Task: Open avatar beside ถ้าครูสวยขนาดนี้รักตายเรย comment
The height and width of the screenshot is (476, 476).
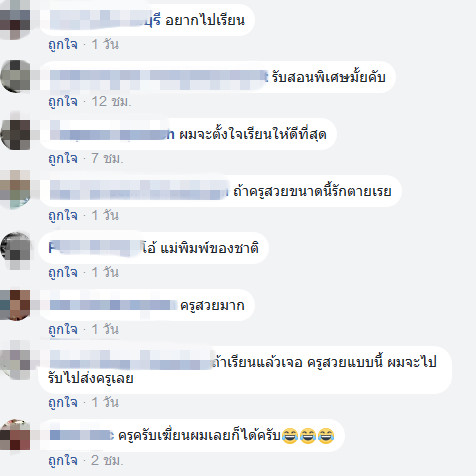Action: tap(15, 190)
